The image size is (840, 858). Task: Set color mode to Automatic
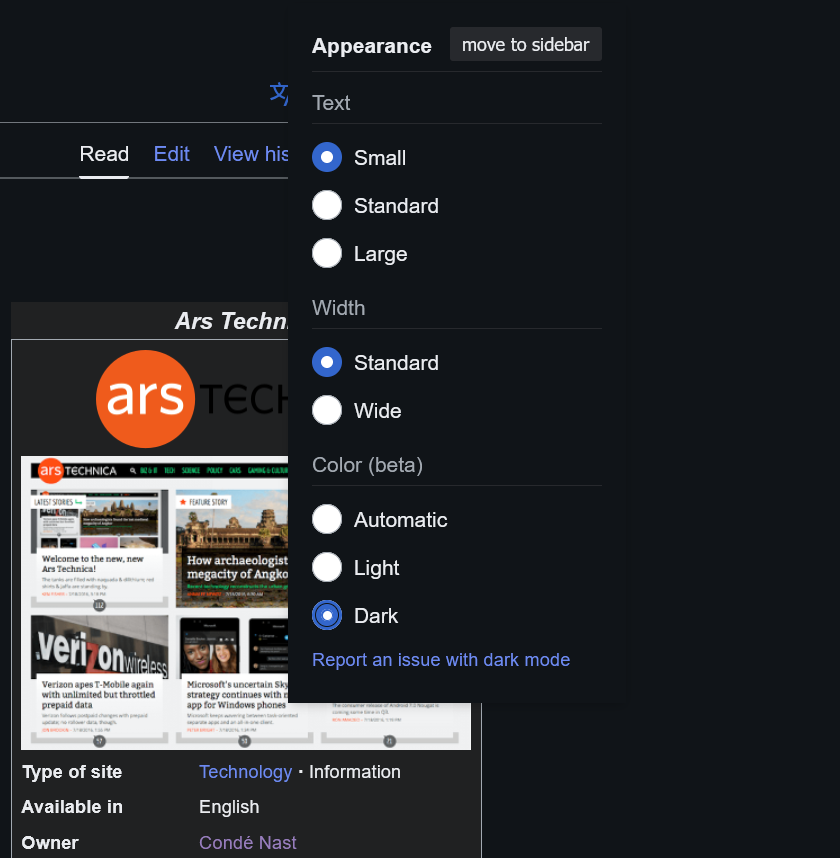(327, 519)
